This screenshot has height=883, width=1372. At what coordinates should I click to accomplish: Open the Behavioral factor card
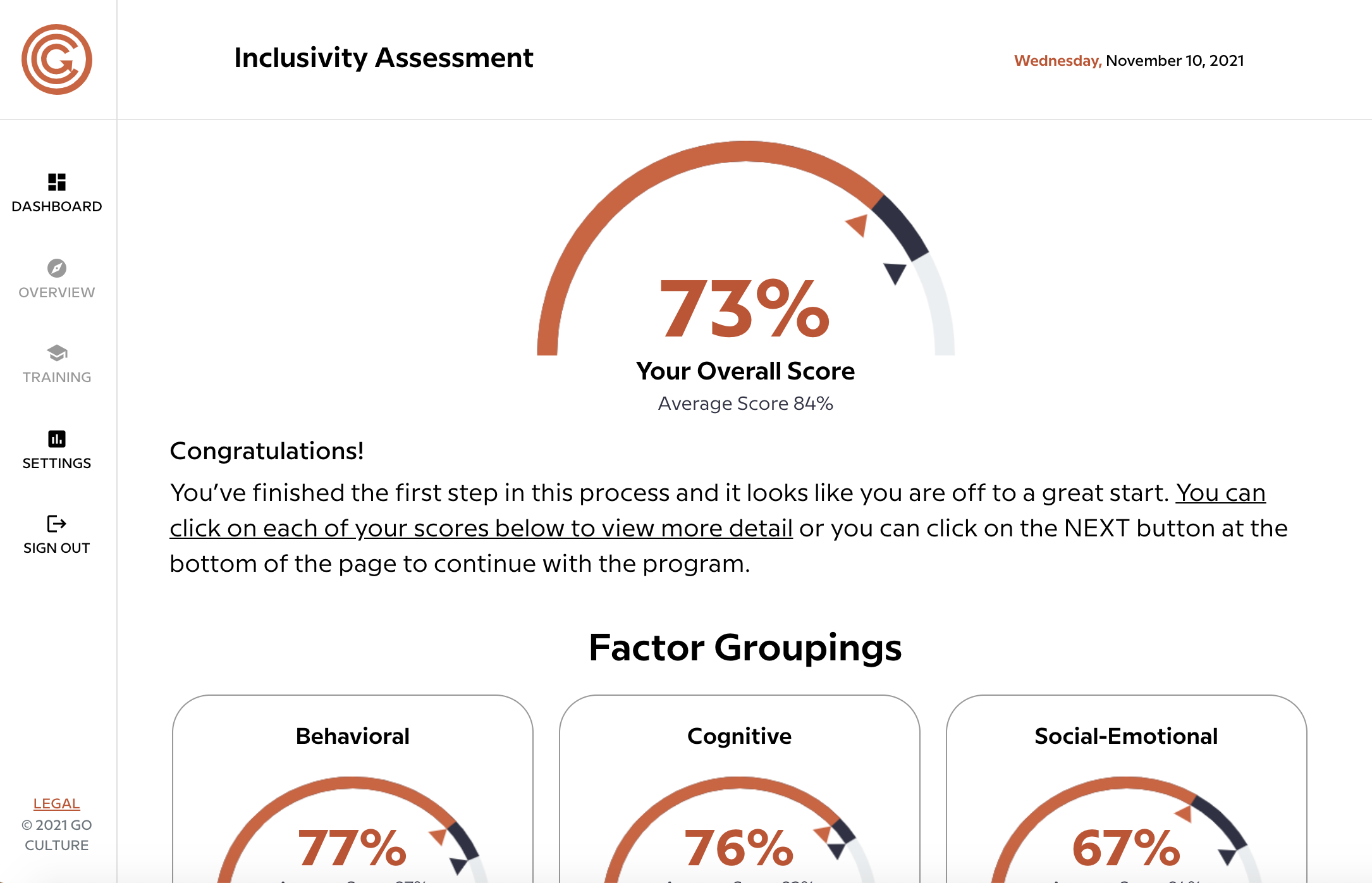click(x=353, y=789)
